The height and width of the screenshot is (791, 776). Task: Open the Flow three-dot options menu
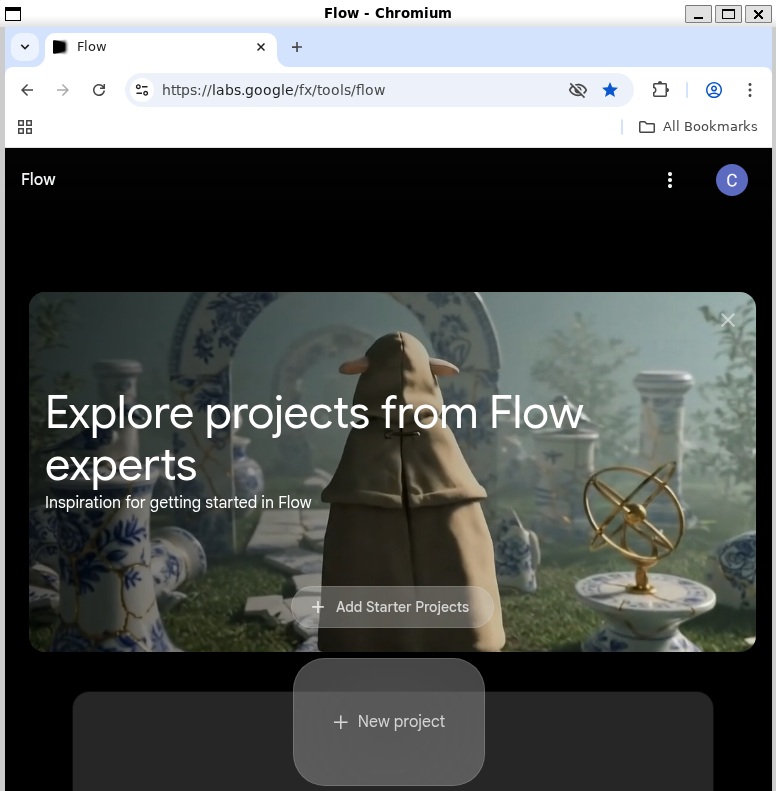click(x=670, y=180)
